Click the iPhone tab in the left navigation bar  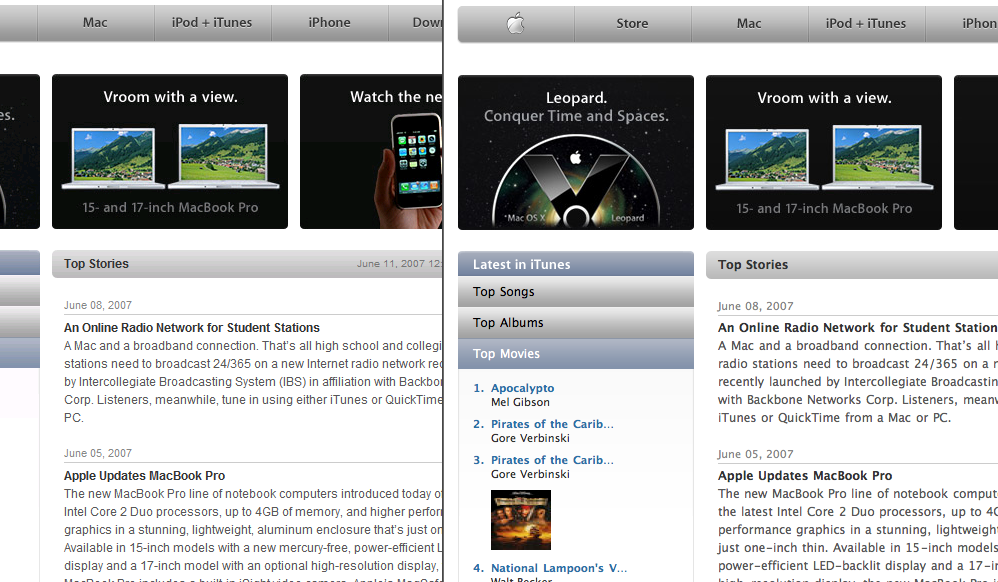pos(329,23)
